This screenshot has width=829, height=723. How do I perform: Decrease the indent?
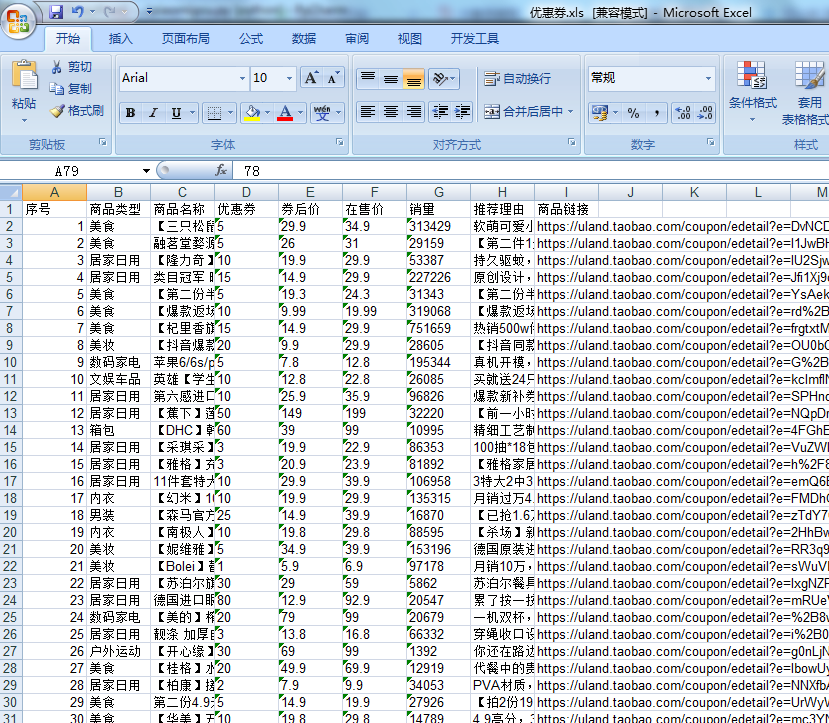click(x=440, y=112)
